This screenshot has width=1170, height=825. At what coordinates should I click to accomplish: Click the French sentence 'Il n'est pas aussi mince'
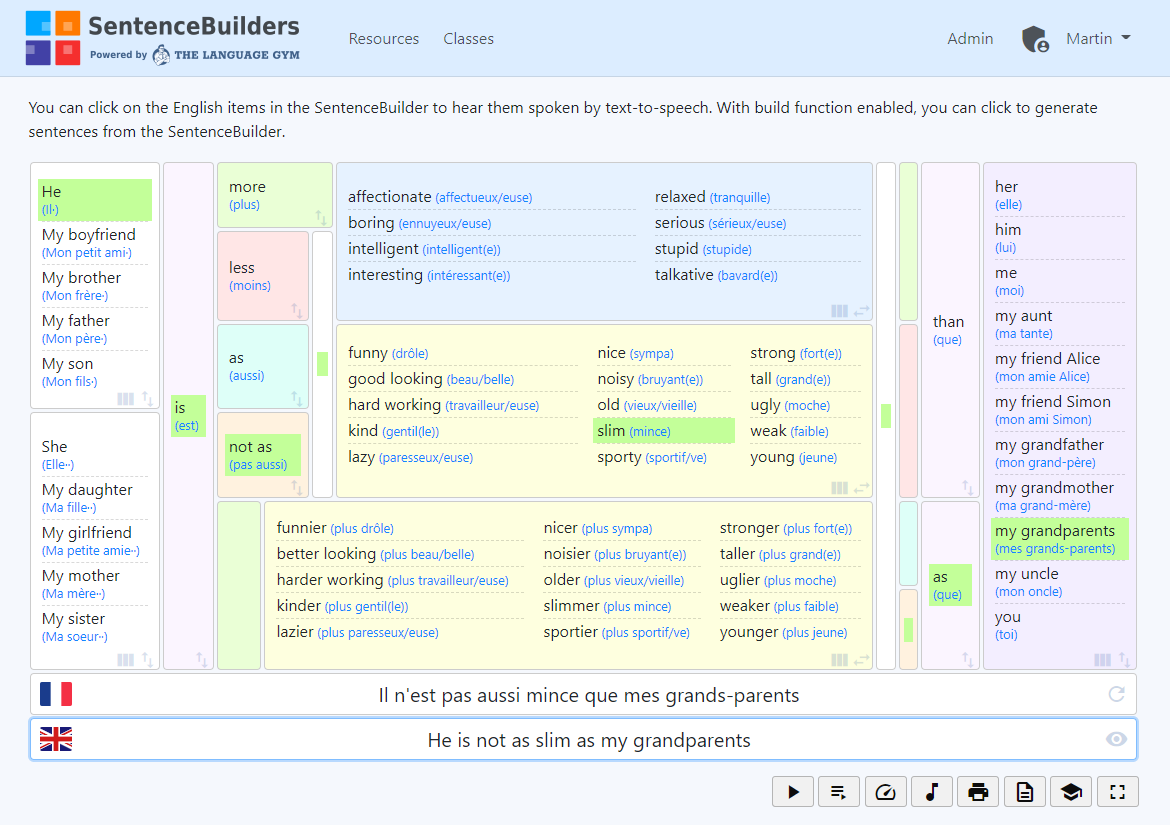(x=588, y=695)
